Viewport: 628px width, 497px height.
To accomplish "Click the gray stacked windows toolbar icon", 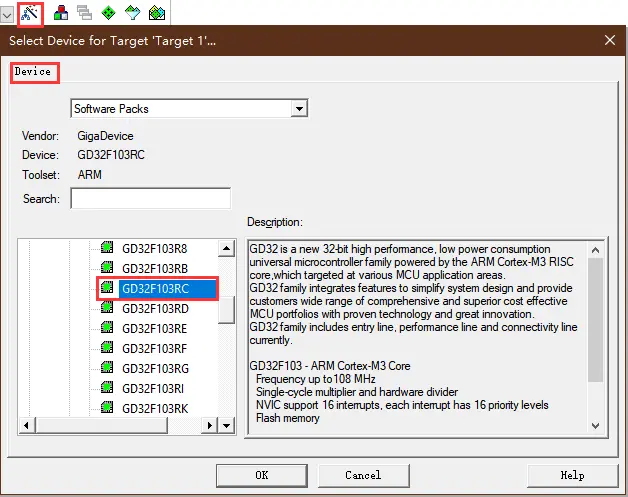I will [x=84, y=13].
